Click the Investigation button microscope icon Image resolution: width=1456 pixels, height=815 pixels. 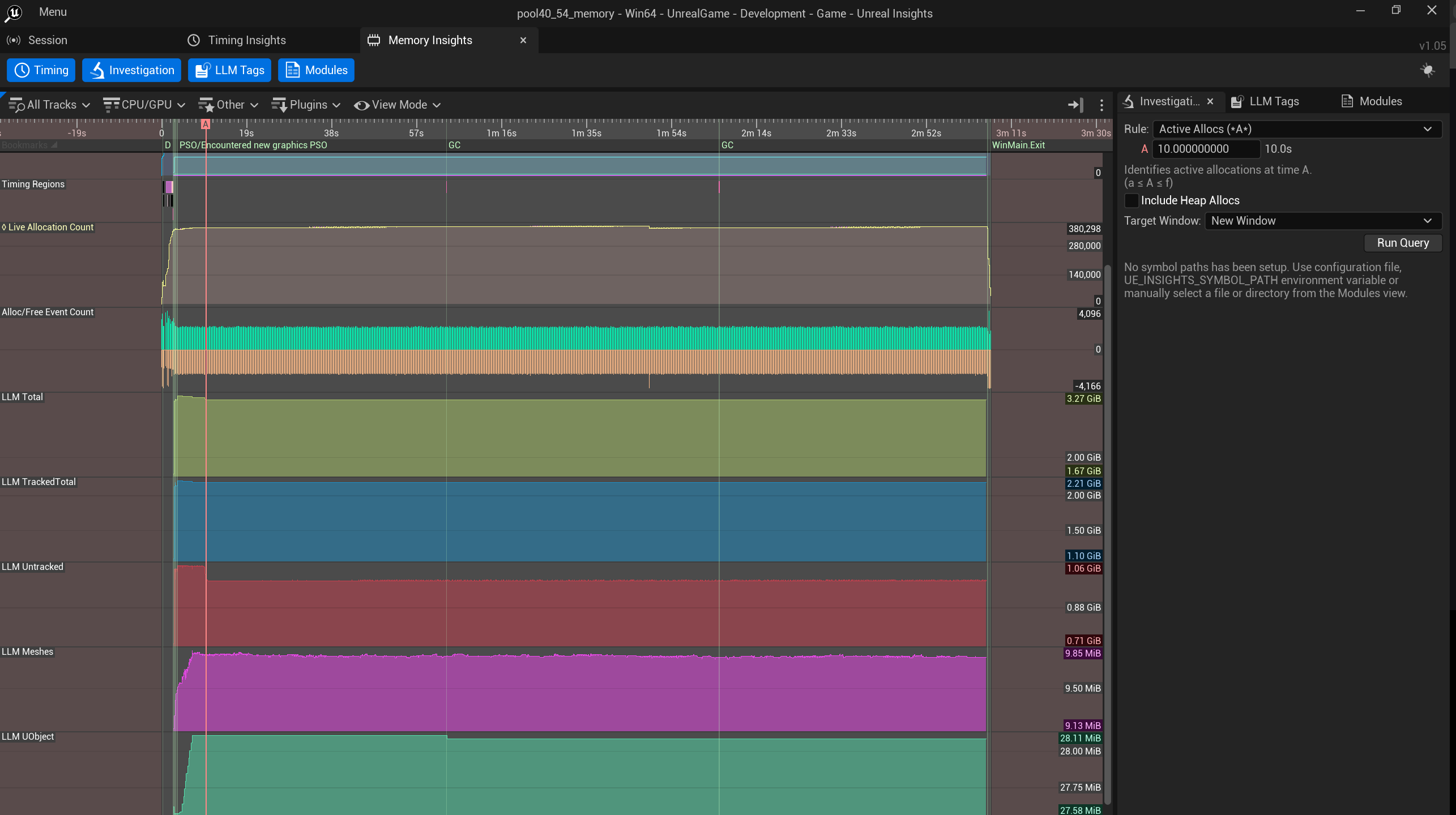click(97, 70)
